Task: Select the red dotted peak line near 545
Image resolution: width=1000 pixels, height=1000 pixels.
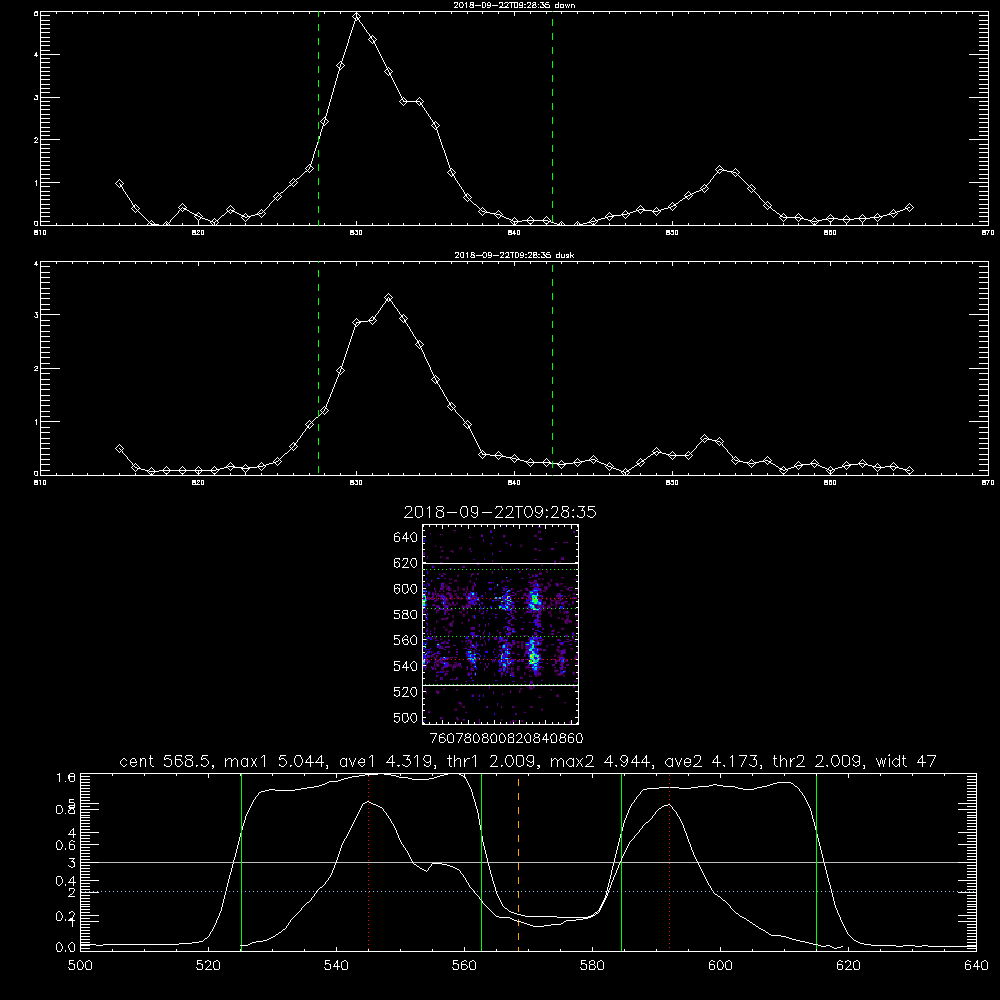Action: coord(369,862)
